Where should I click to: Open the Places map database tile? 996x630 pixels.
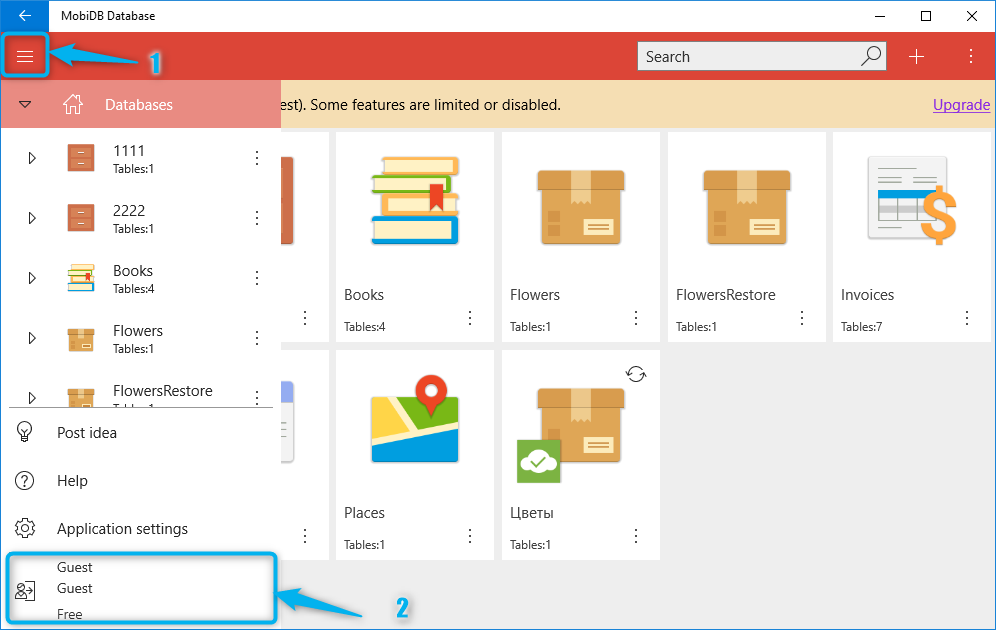(415, 455)
